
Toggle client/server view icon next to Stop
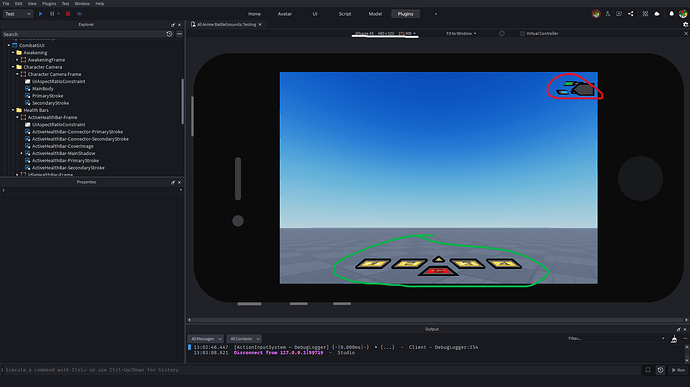click(79, 14)
